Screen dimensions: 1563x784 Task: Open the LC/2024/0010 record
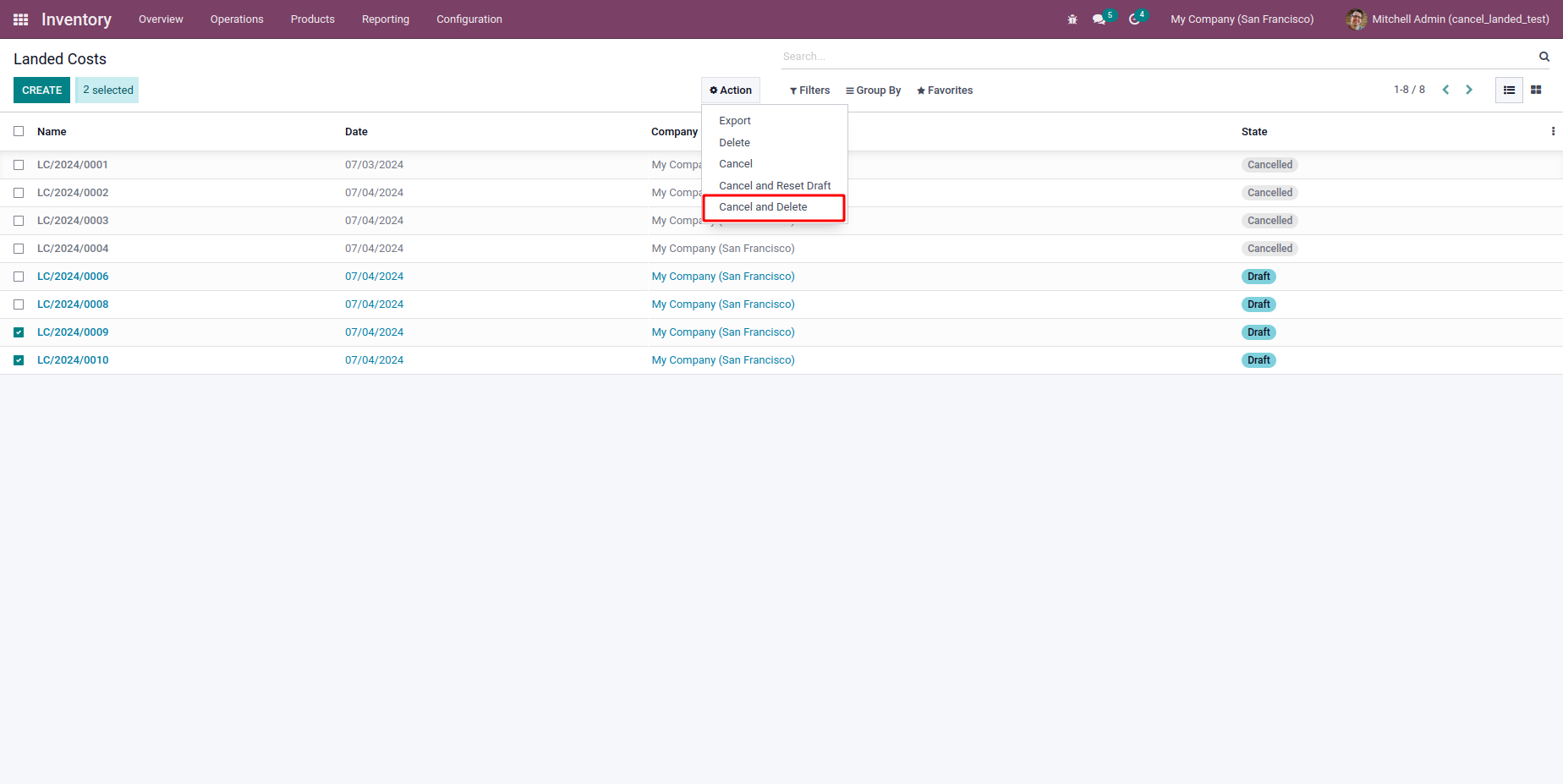tap(73, 360)
